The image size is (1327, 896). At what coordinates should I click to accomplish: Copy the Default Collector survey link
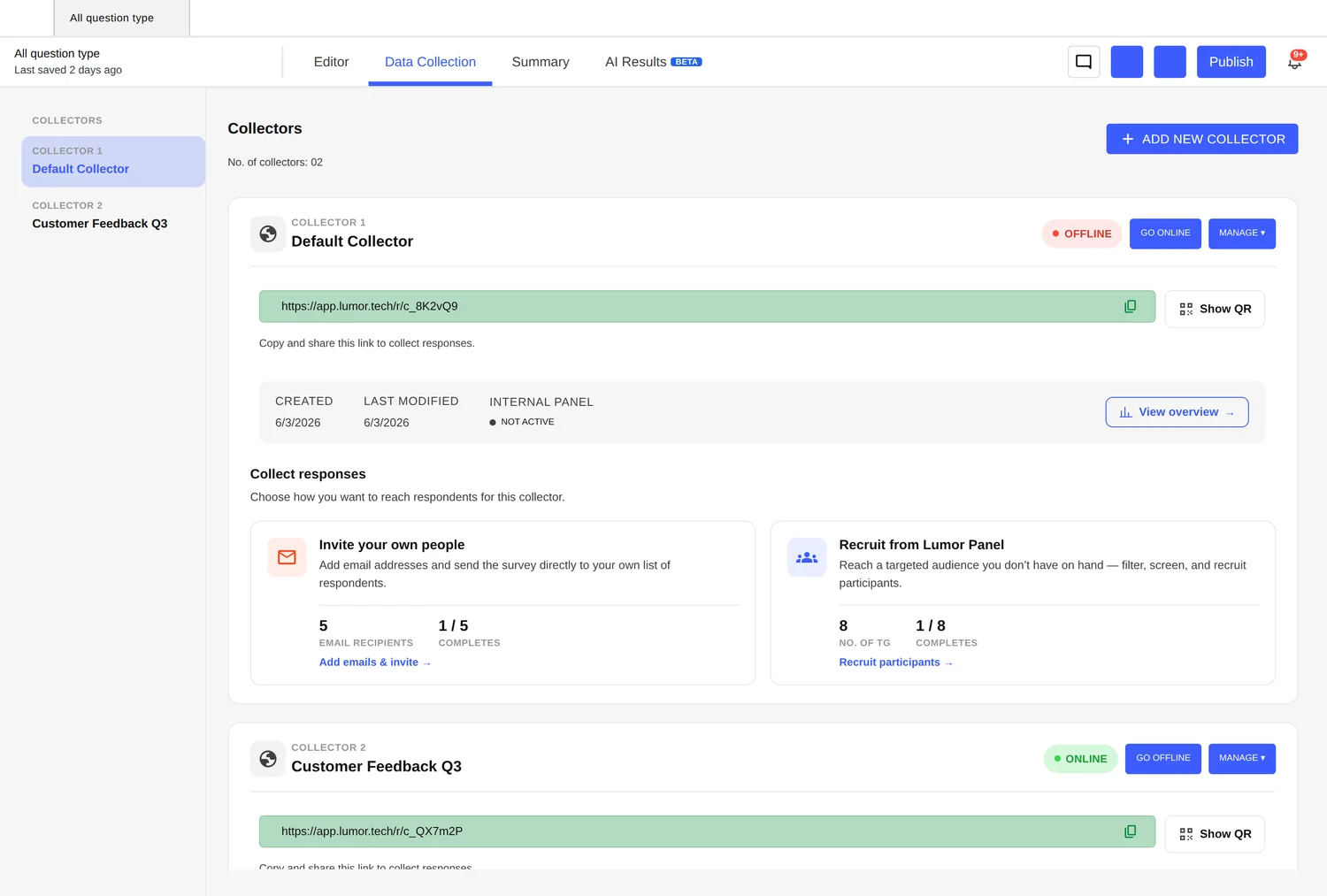1130,306
